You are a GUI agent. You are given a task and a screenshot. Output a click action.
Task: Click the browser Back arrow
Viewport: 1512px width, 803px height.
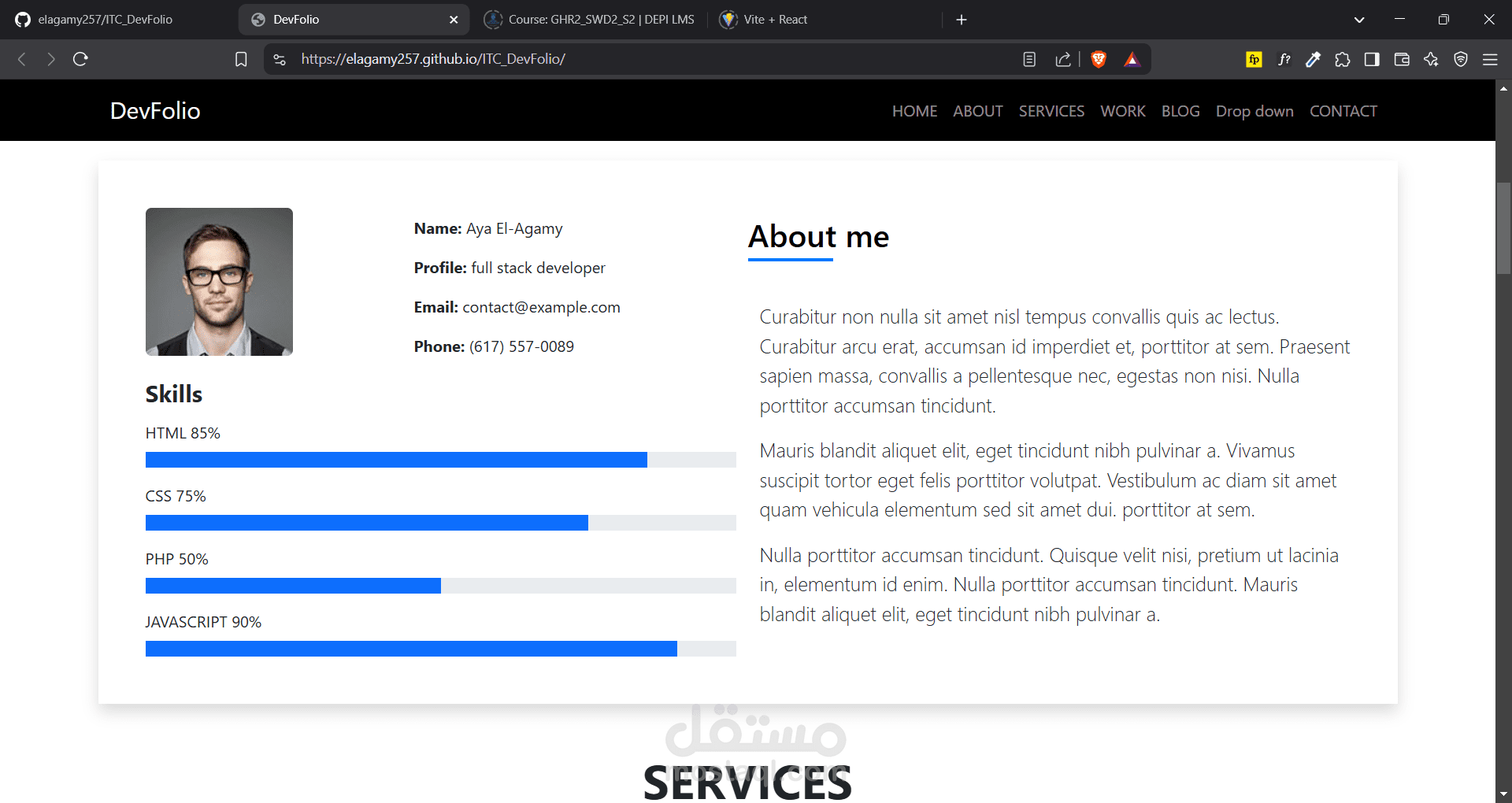click(x=22, y=59)
